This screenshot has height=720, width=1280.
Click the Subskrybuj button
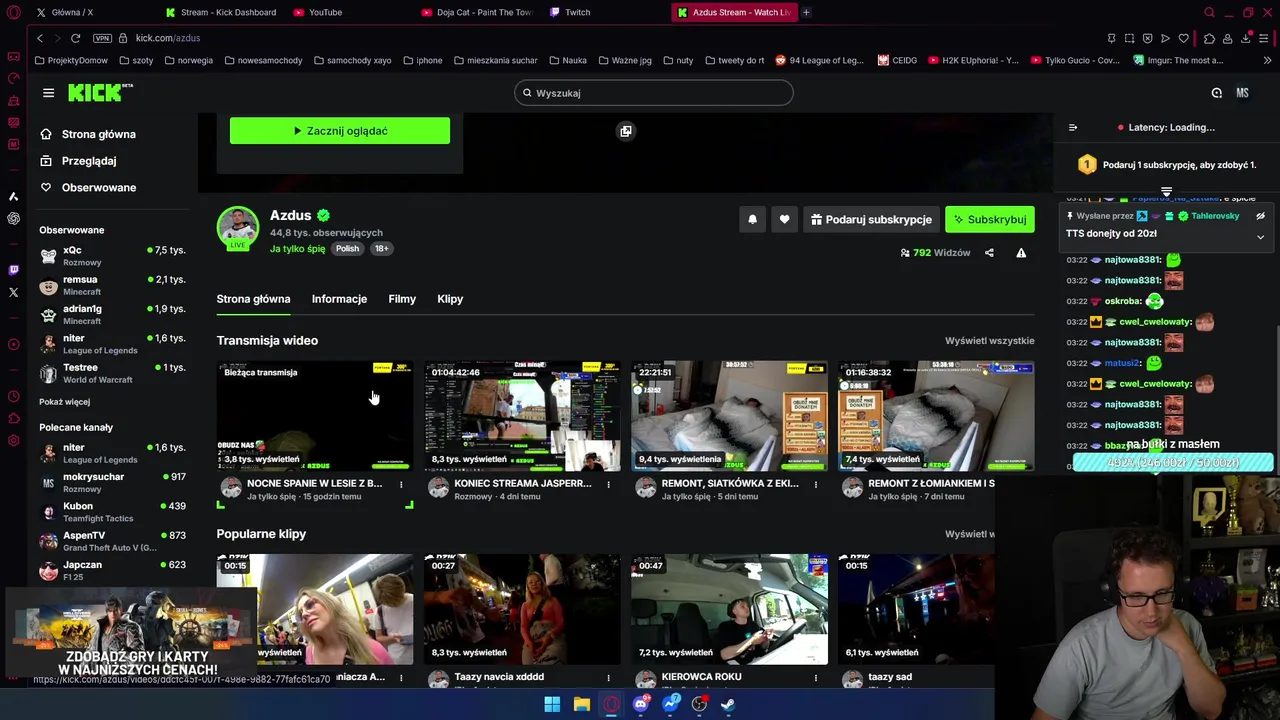click(990, 219)
